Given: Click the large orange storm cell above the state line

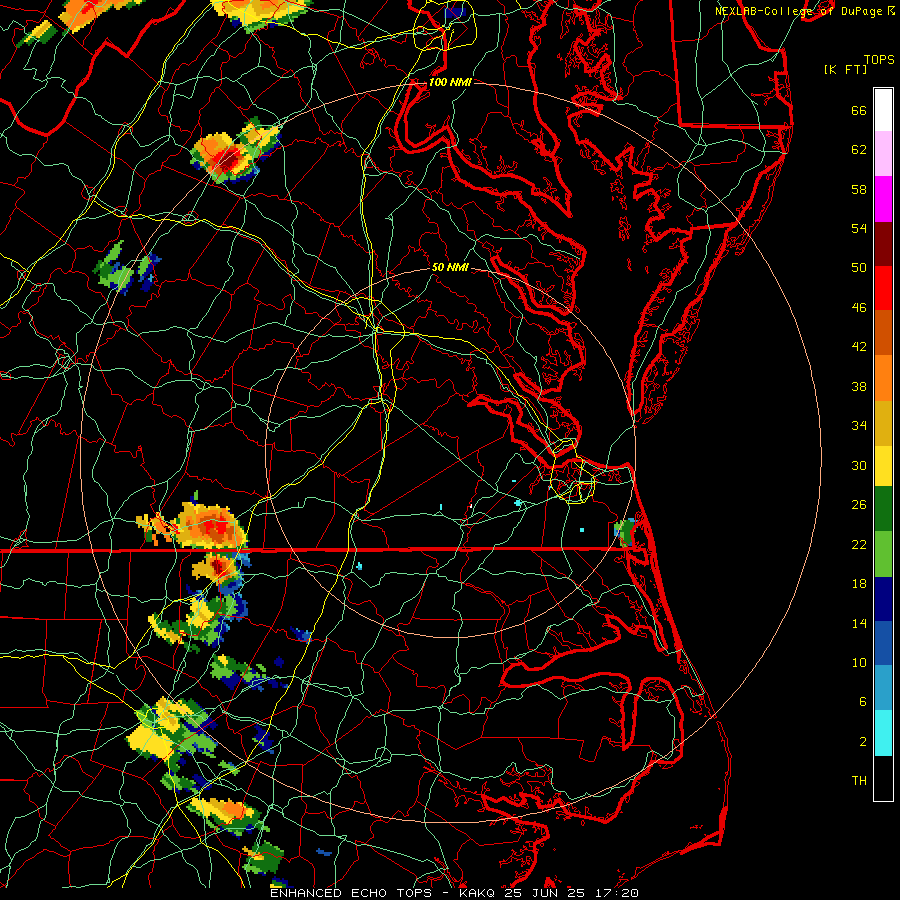Looking at the screenshot, I should tap(211, 525).
